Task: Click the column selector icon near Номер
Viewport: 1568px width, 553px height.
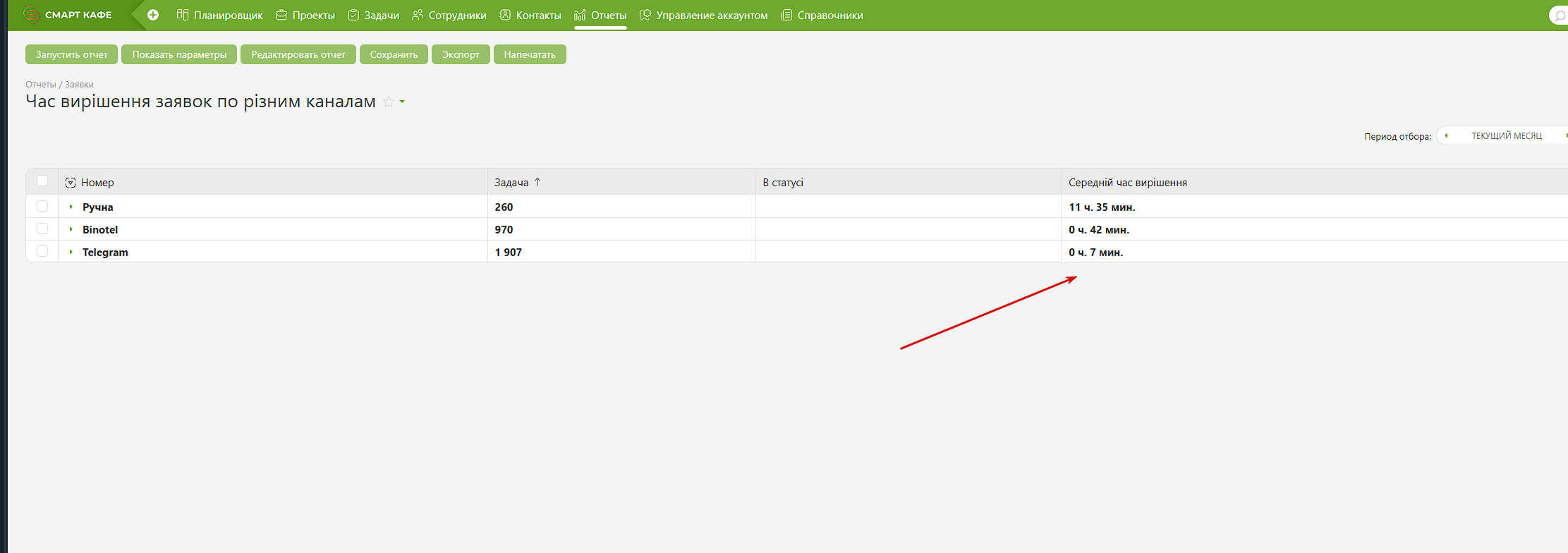Action: [71, 183]
